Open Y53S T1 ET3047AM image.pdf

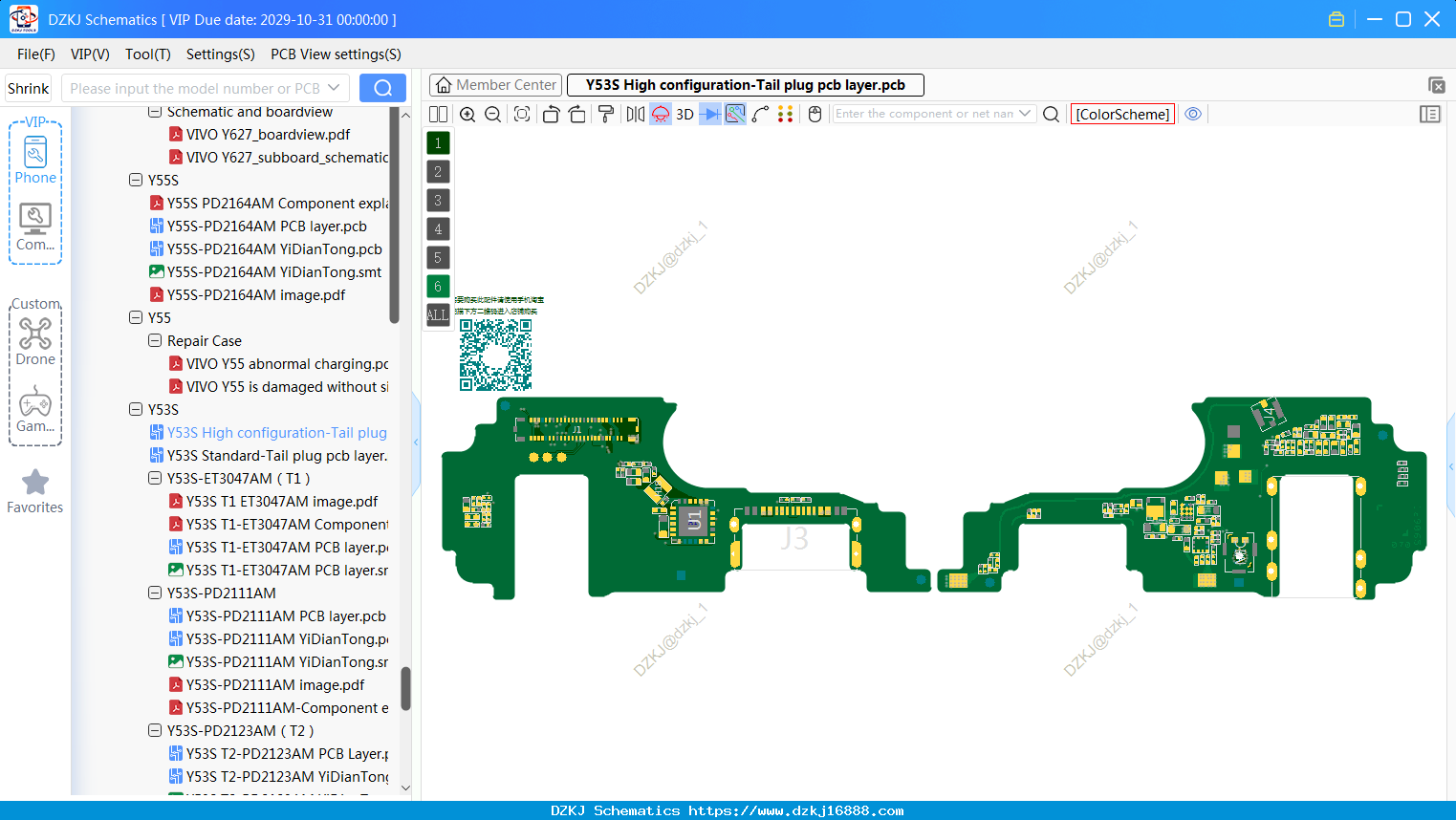[x=282, y=501]
